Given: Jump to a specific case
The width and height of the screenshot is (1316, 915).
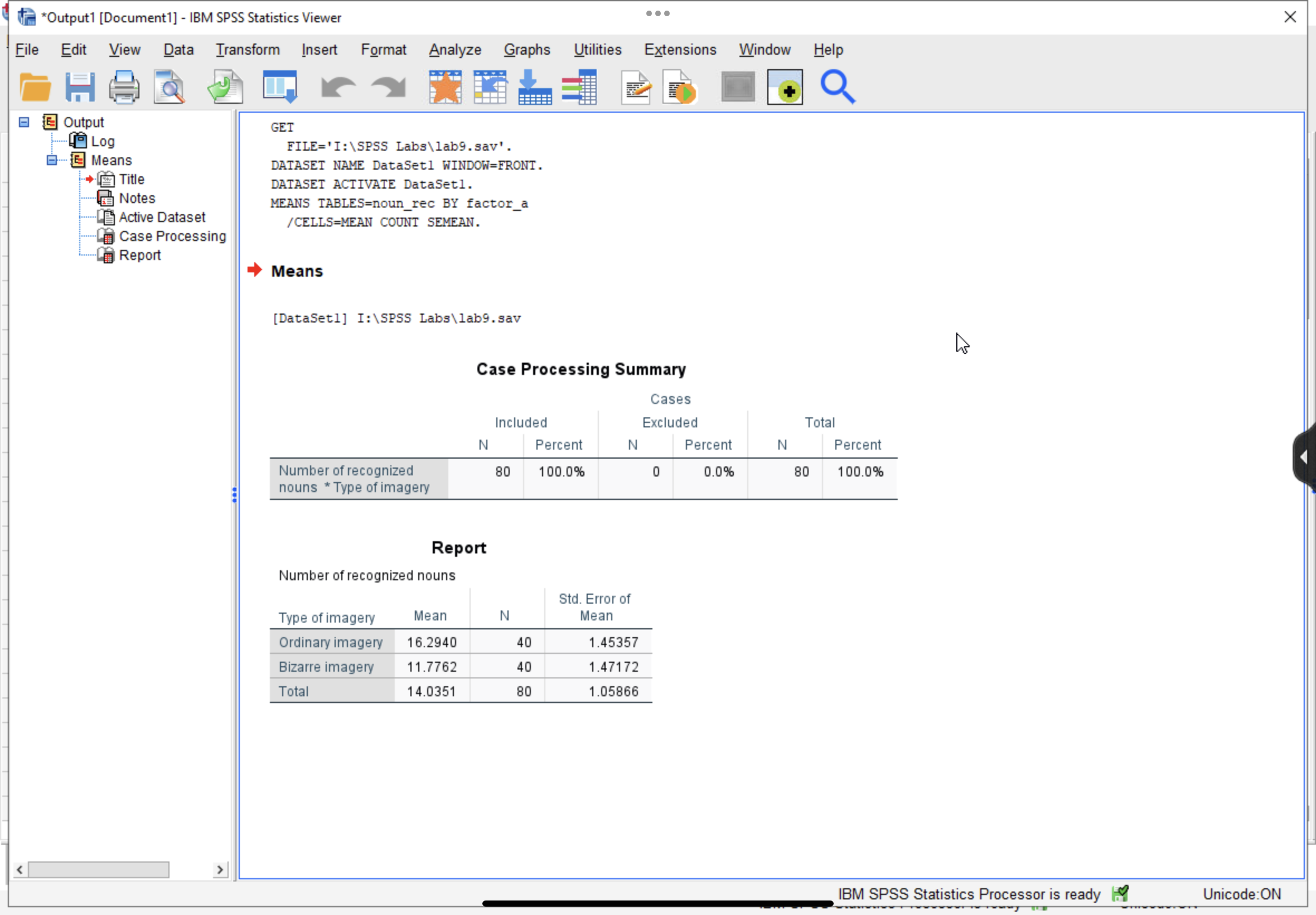Looking at the screenshot, I should click(534, 86).
